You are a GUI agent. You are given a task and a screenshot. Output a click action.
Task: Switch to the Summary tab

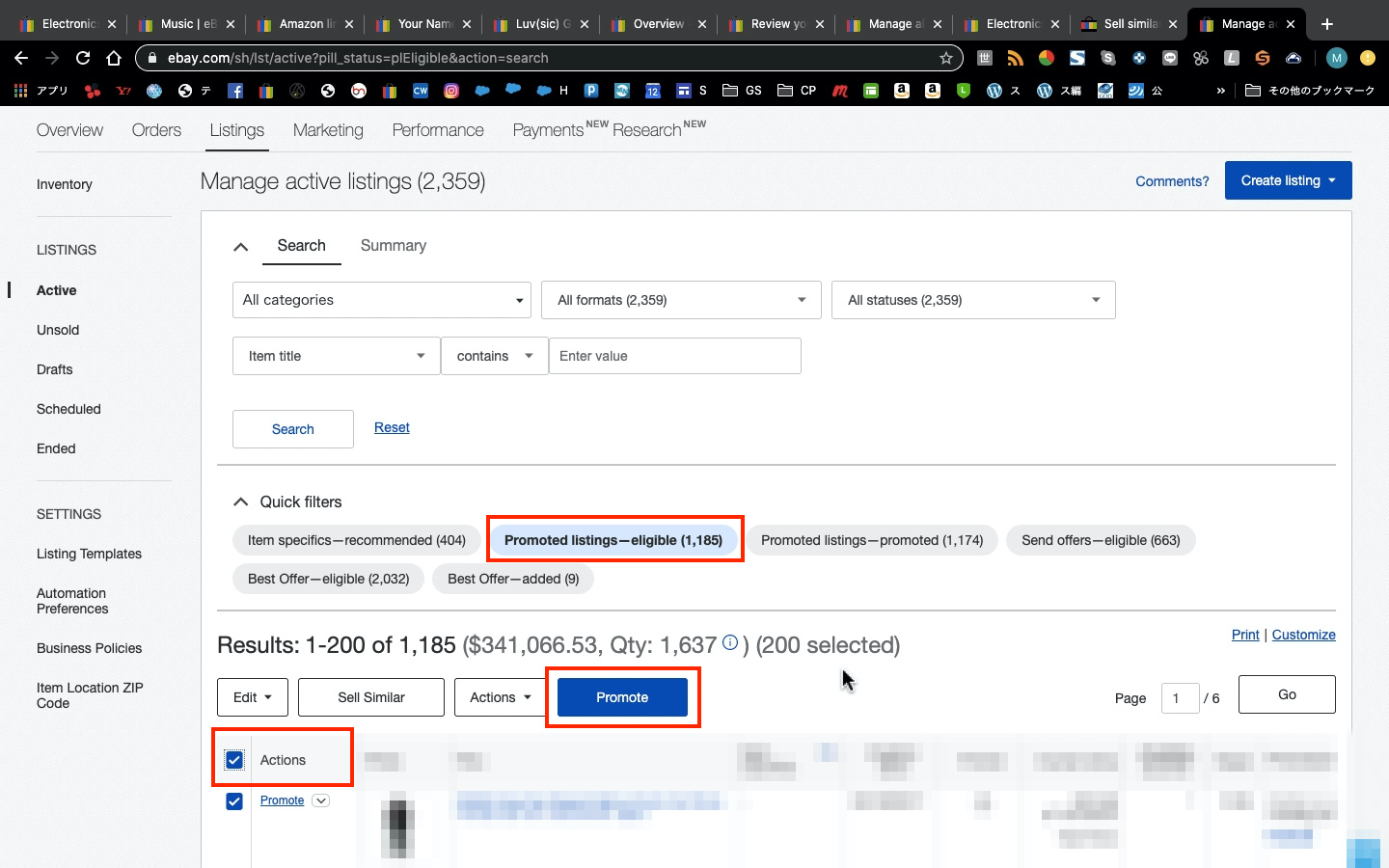(x=393, y=246)
